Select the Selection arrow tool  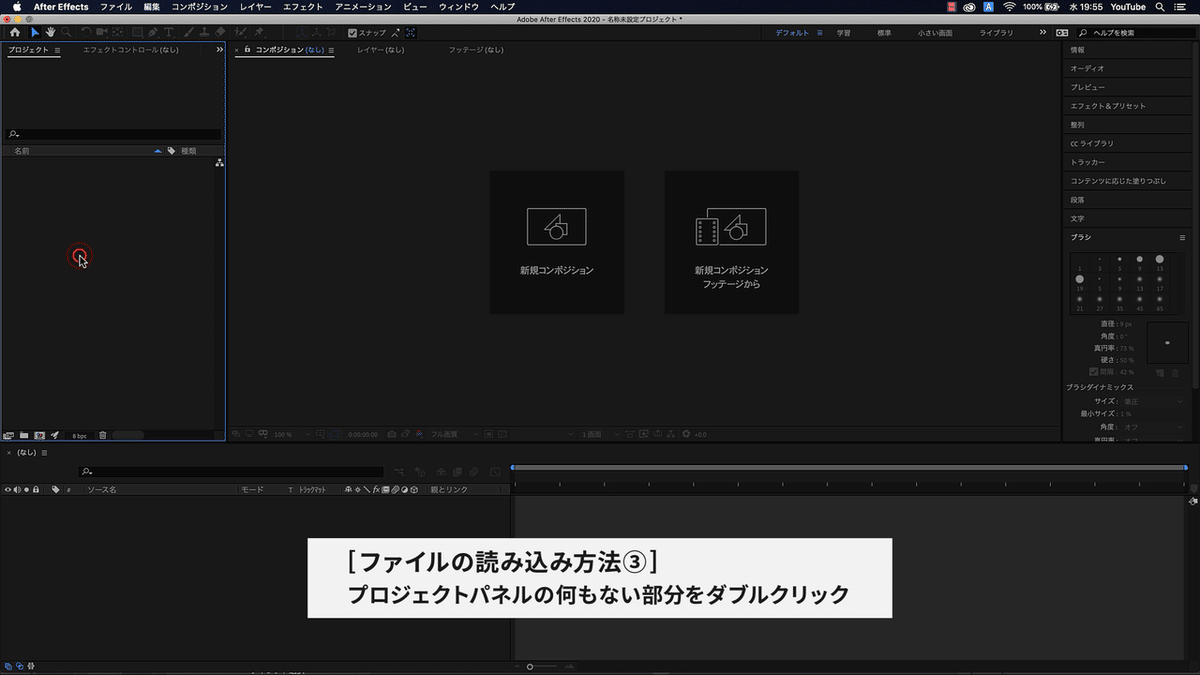tap(34, 32)
